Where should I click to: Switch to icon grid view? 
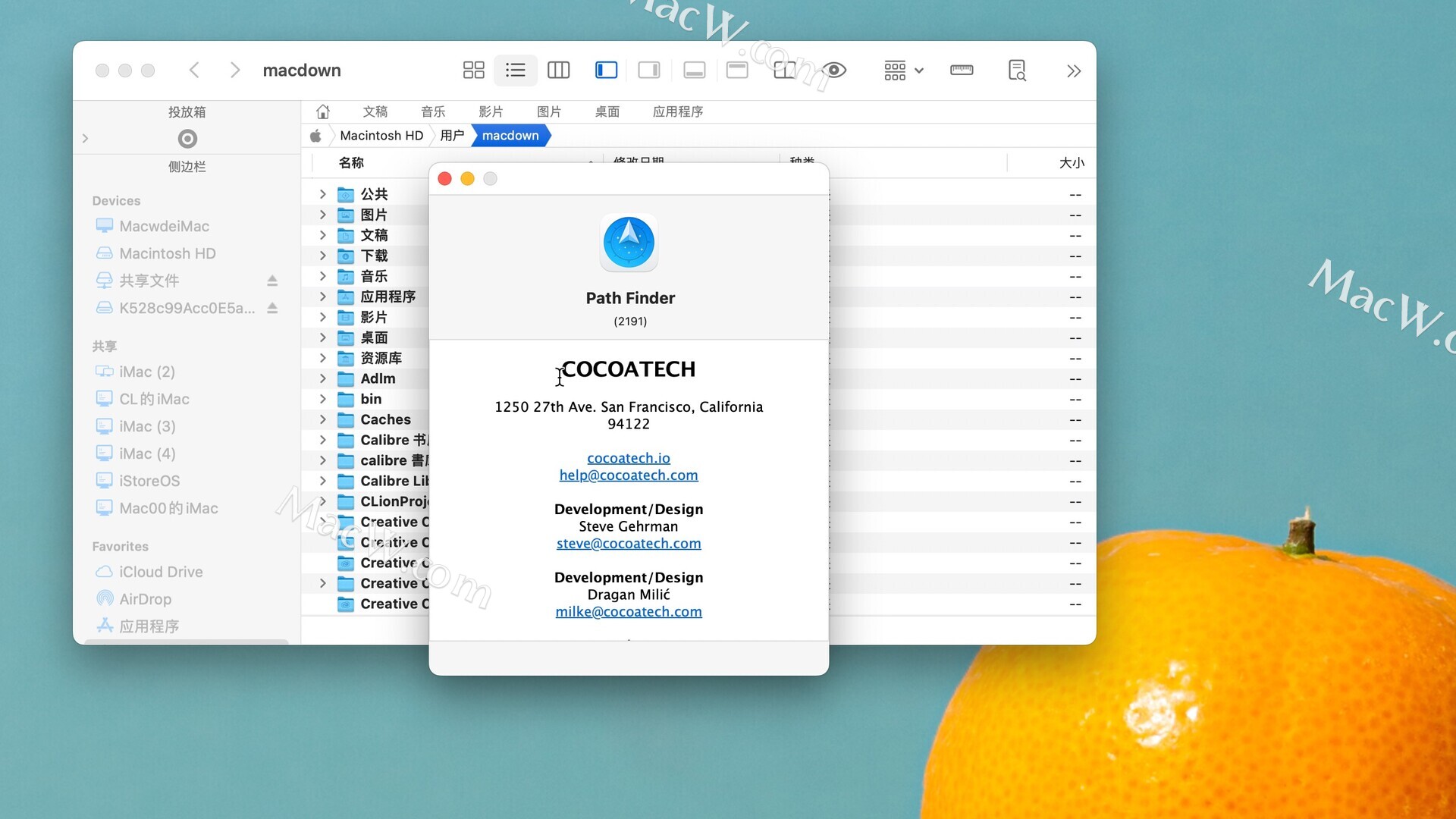coord(473,71)
